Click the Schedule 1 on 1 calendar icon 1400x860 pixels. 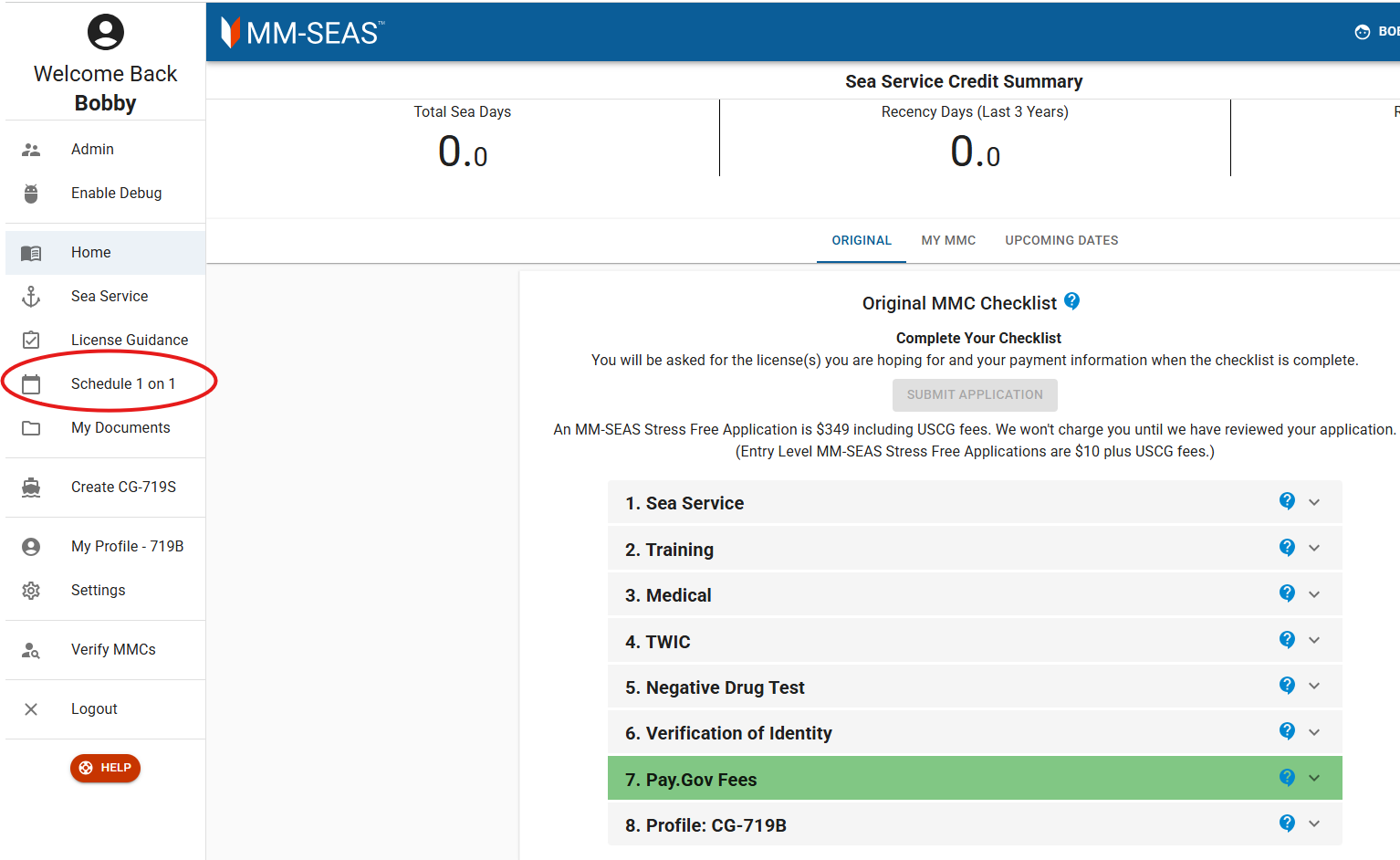click(31, 384)
